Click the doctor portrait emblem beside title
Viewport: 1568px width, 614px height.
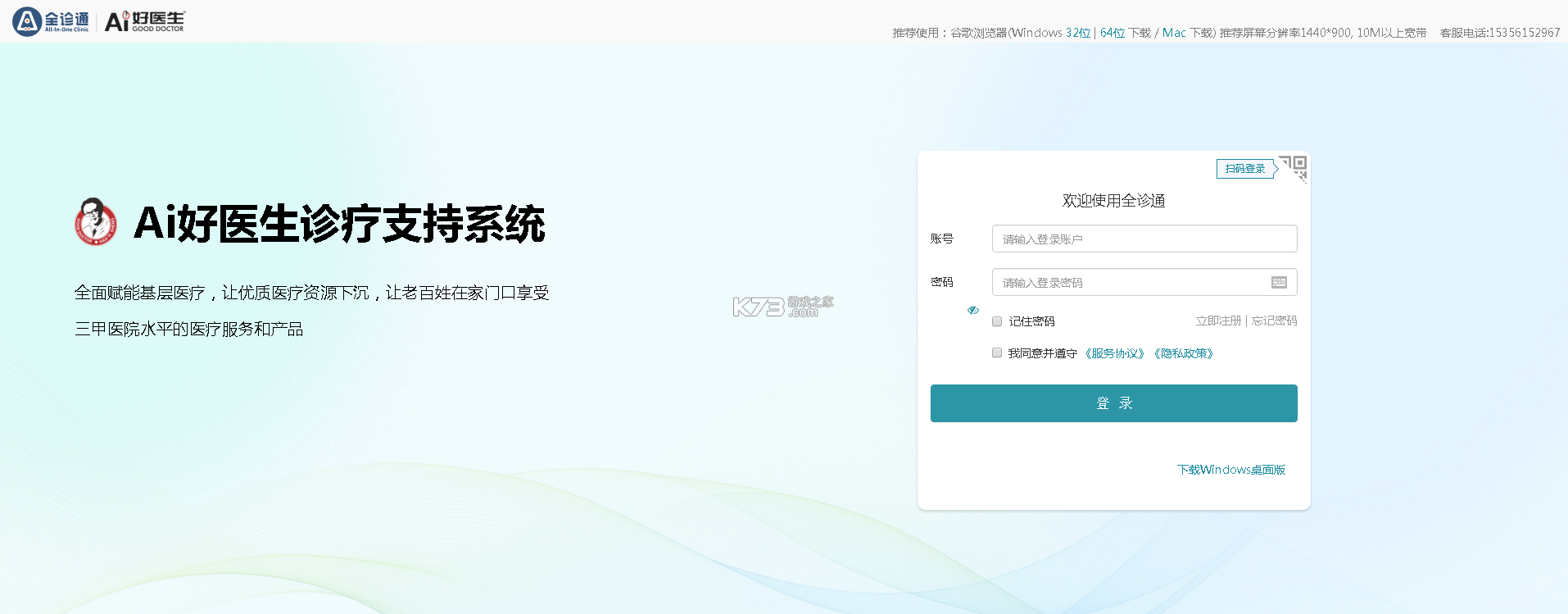pos(96,221)
